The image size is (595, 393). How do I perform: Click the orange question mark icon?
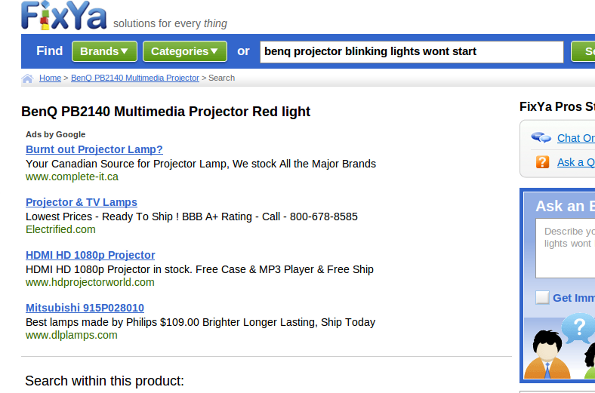tap(543, 162)
